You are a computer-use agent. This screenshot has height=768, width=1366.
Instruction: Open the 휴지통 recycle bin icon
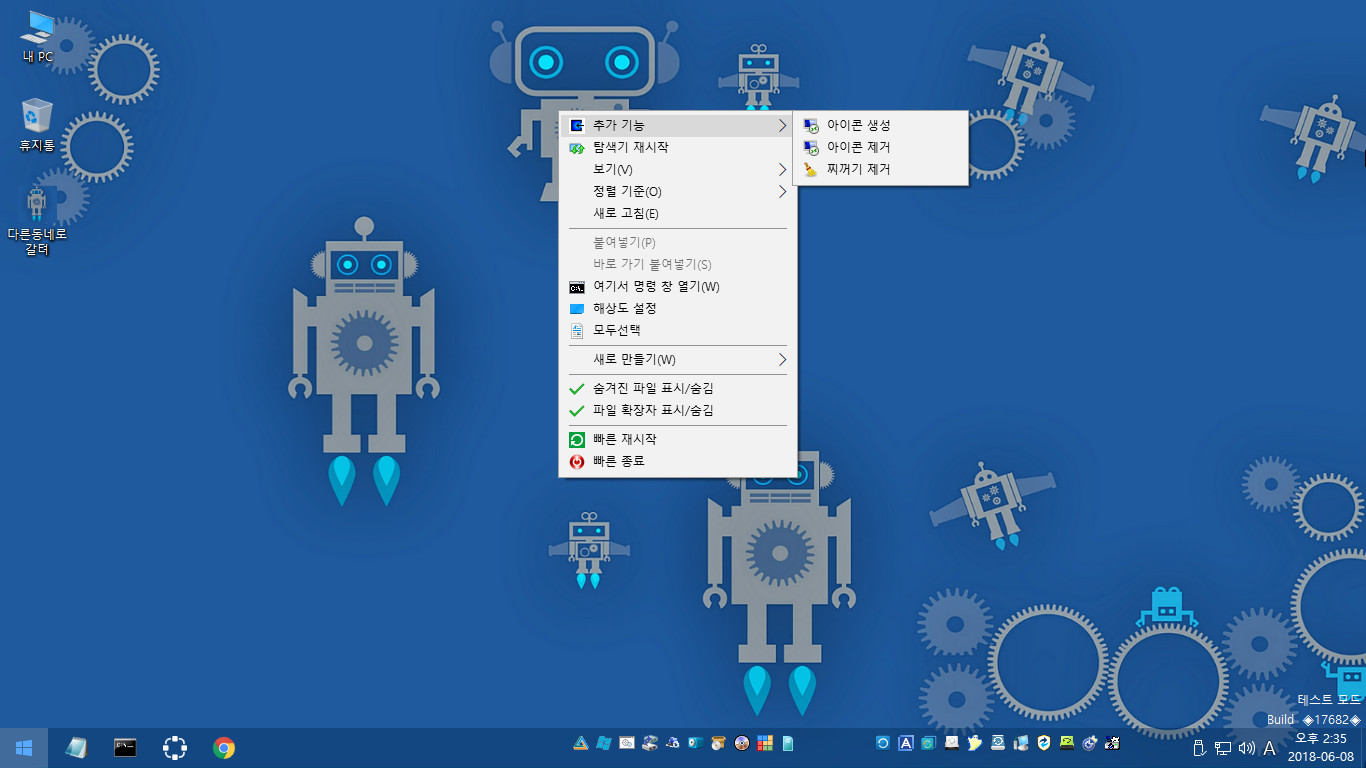37,125
